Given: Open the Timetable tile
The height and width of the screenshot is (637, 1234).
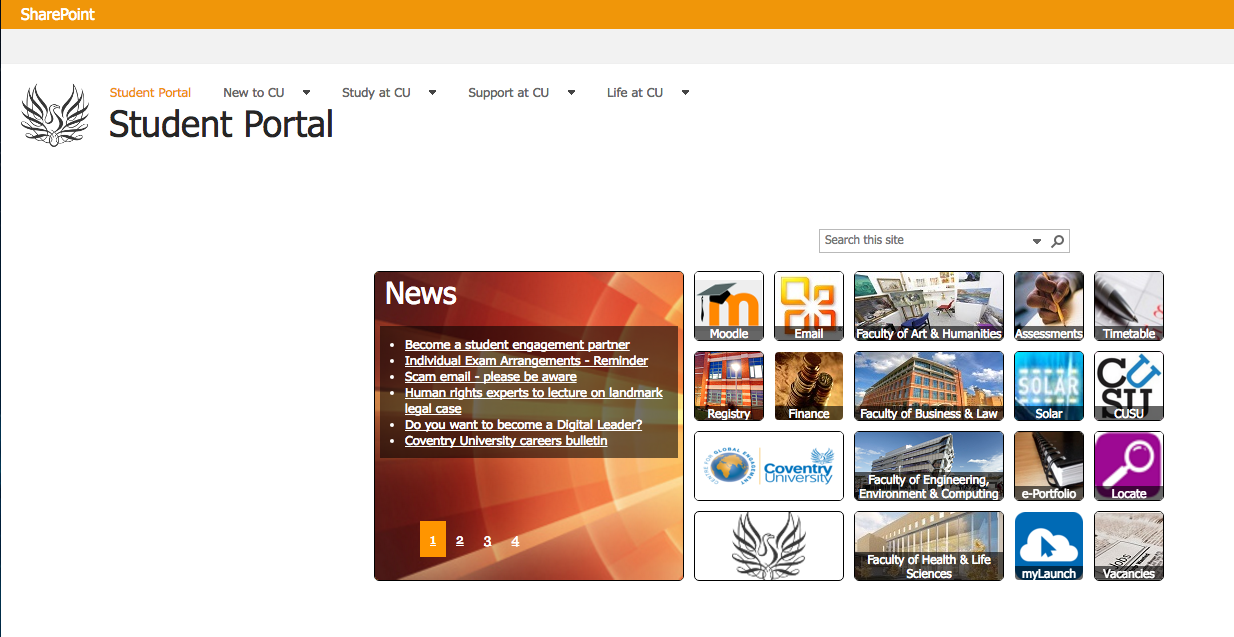Looking at the screenshot, I should 1129,306.
